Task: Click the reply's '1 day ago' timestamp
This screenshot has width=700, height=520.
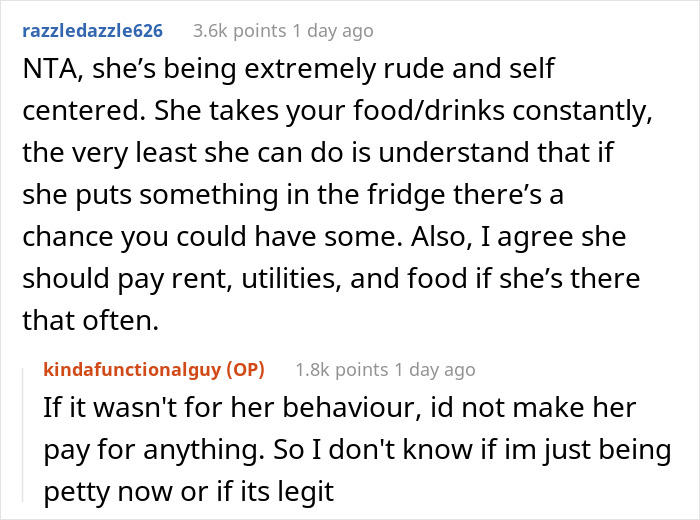Action: (x=431, y=369)
